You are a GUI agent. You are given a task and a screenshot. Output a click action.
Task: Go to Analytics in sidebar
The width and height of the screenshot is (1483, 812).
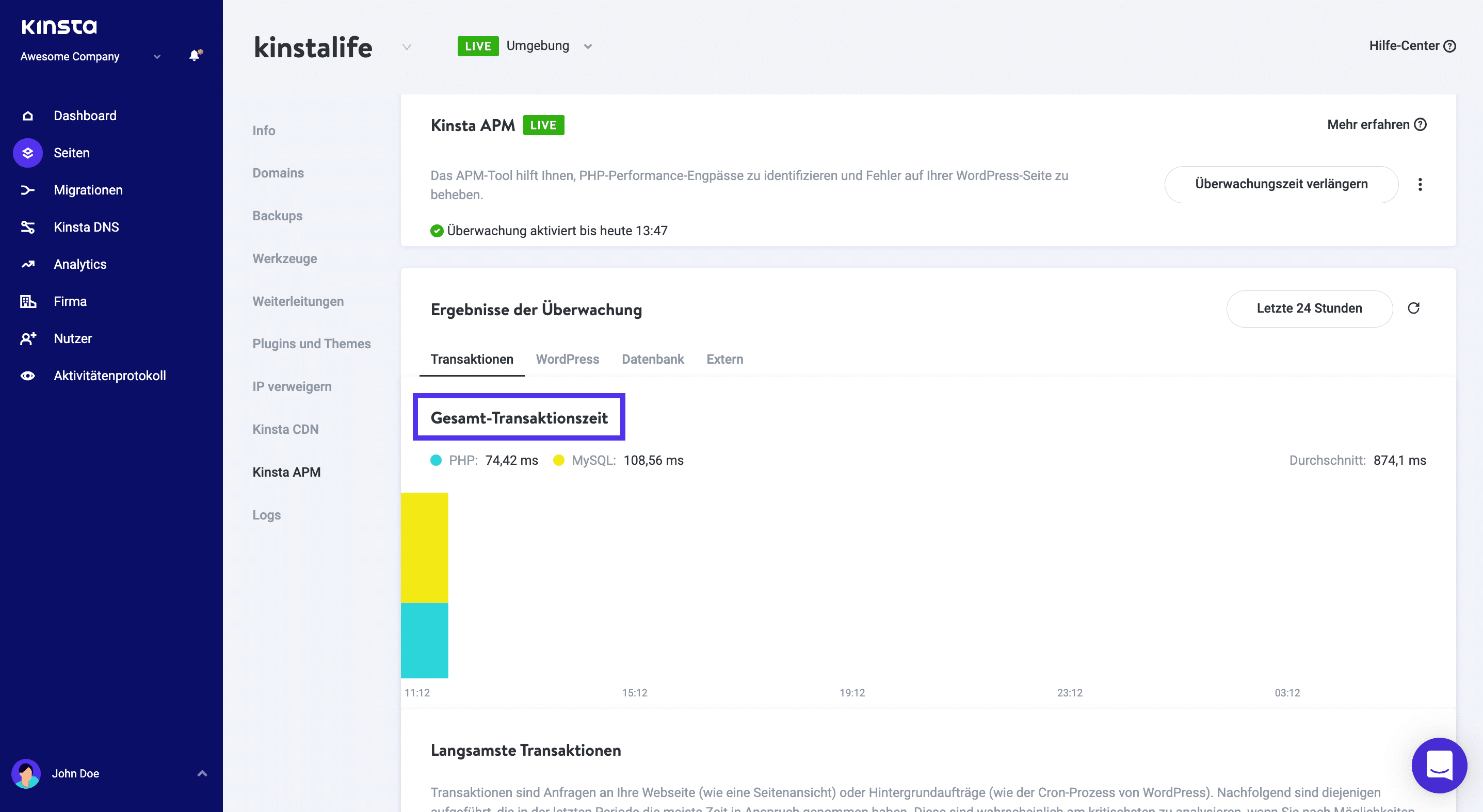pos(80,264)
